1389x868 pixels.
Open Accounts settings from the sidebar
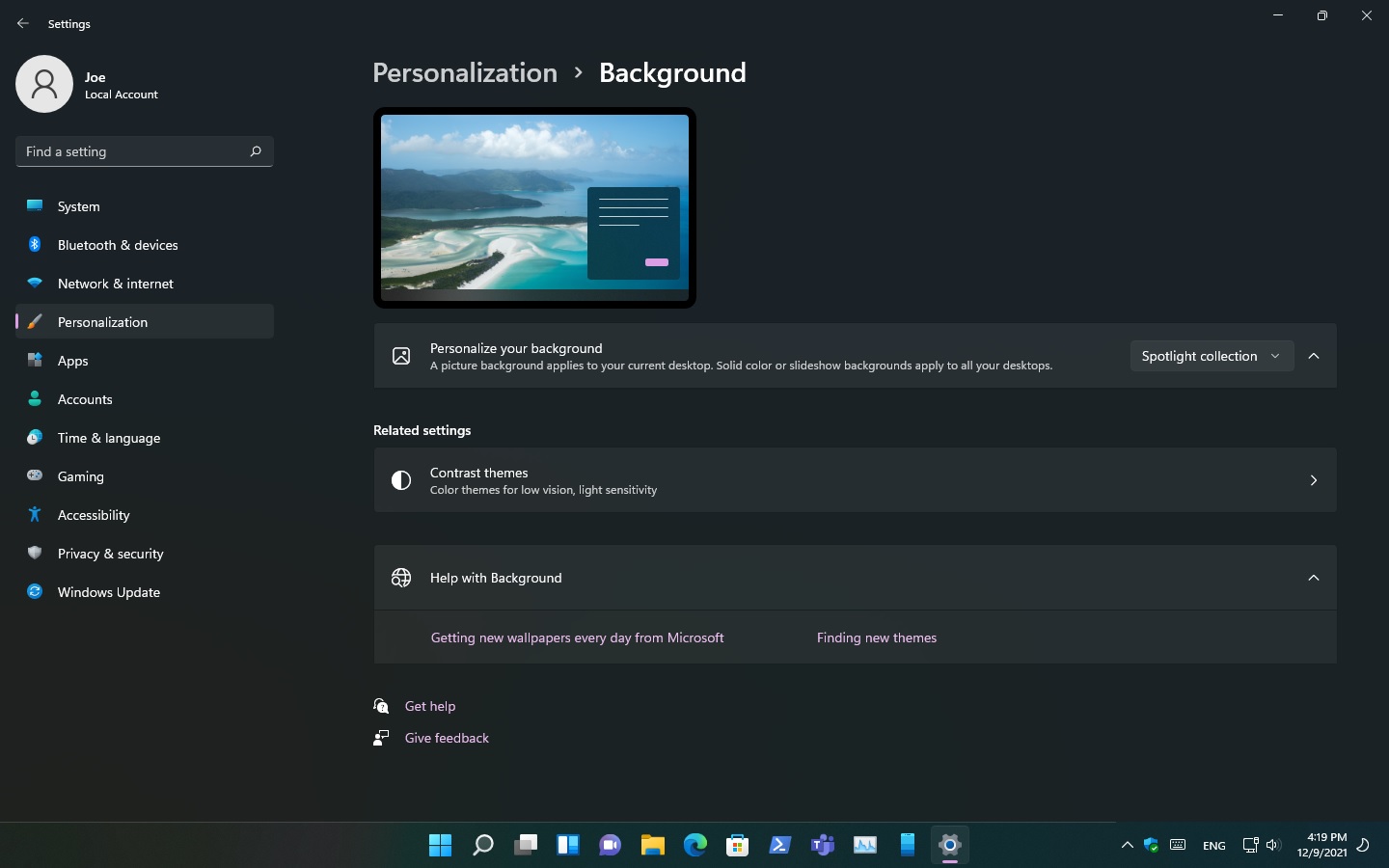[85, 399]
